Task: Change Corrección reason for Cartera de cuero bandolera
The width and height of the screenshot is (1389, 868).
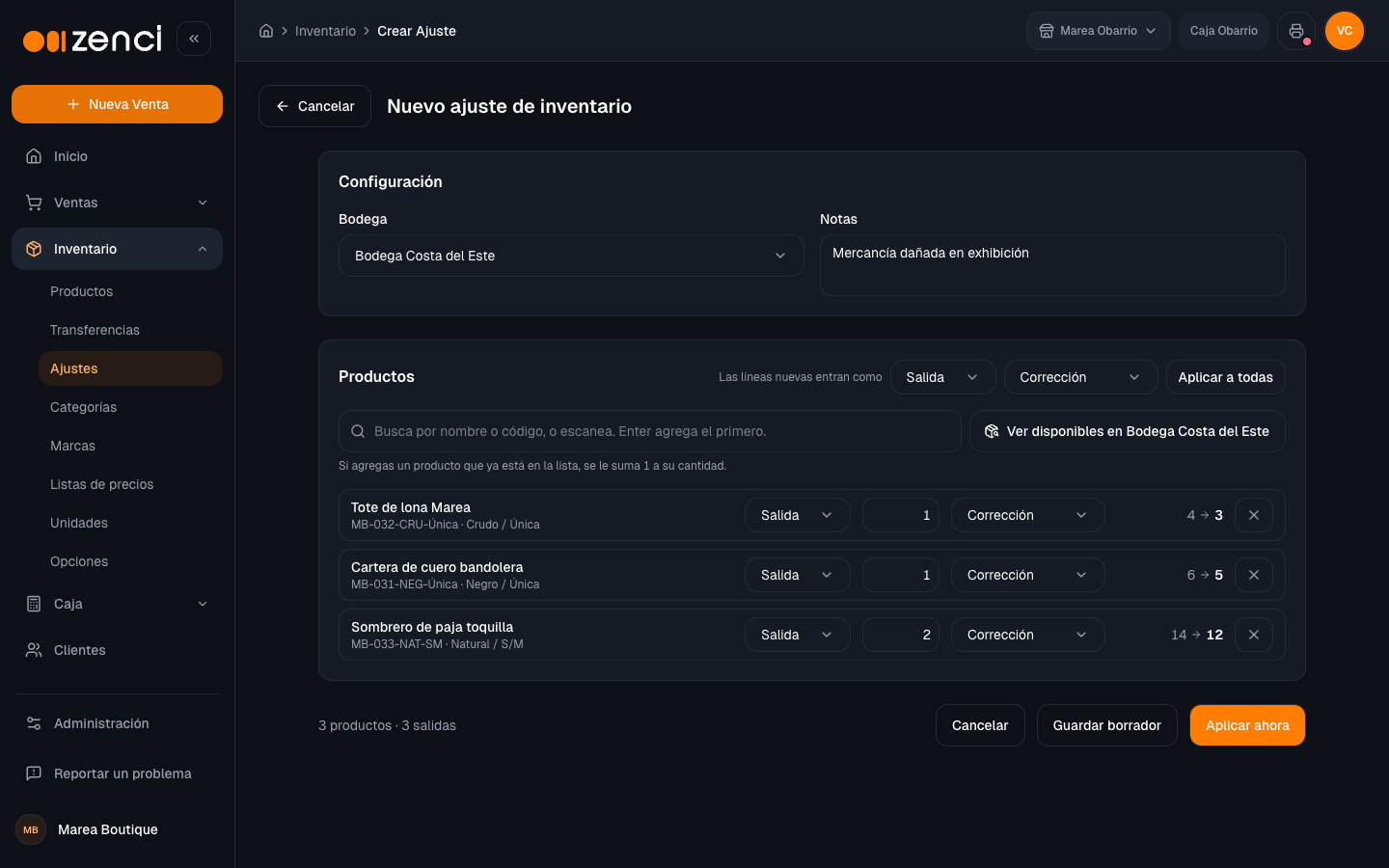Action: (x=1027, y=575)
